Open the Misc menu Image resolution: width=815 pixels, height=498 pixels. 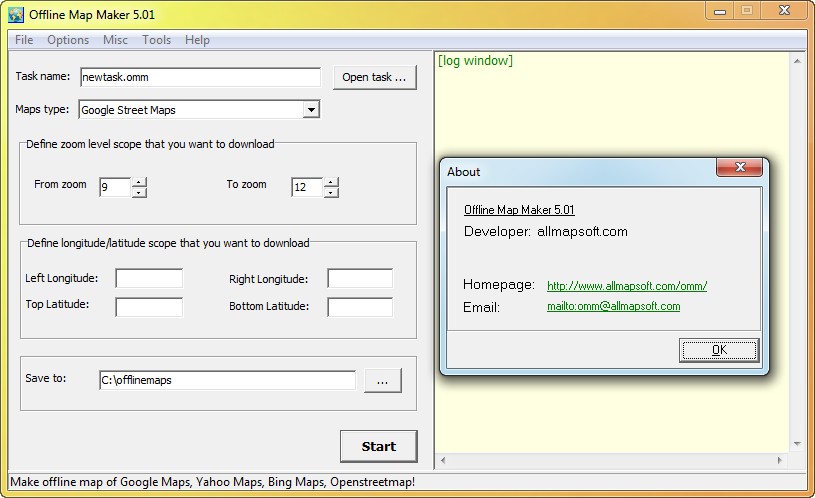(115, 40)
